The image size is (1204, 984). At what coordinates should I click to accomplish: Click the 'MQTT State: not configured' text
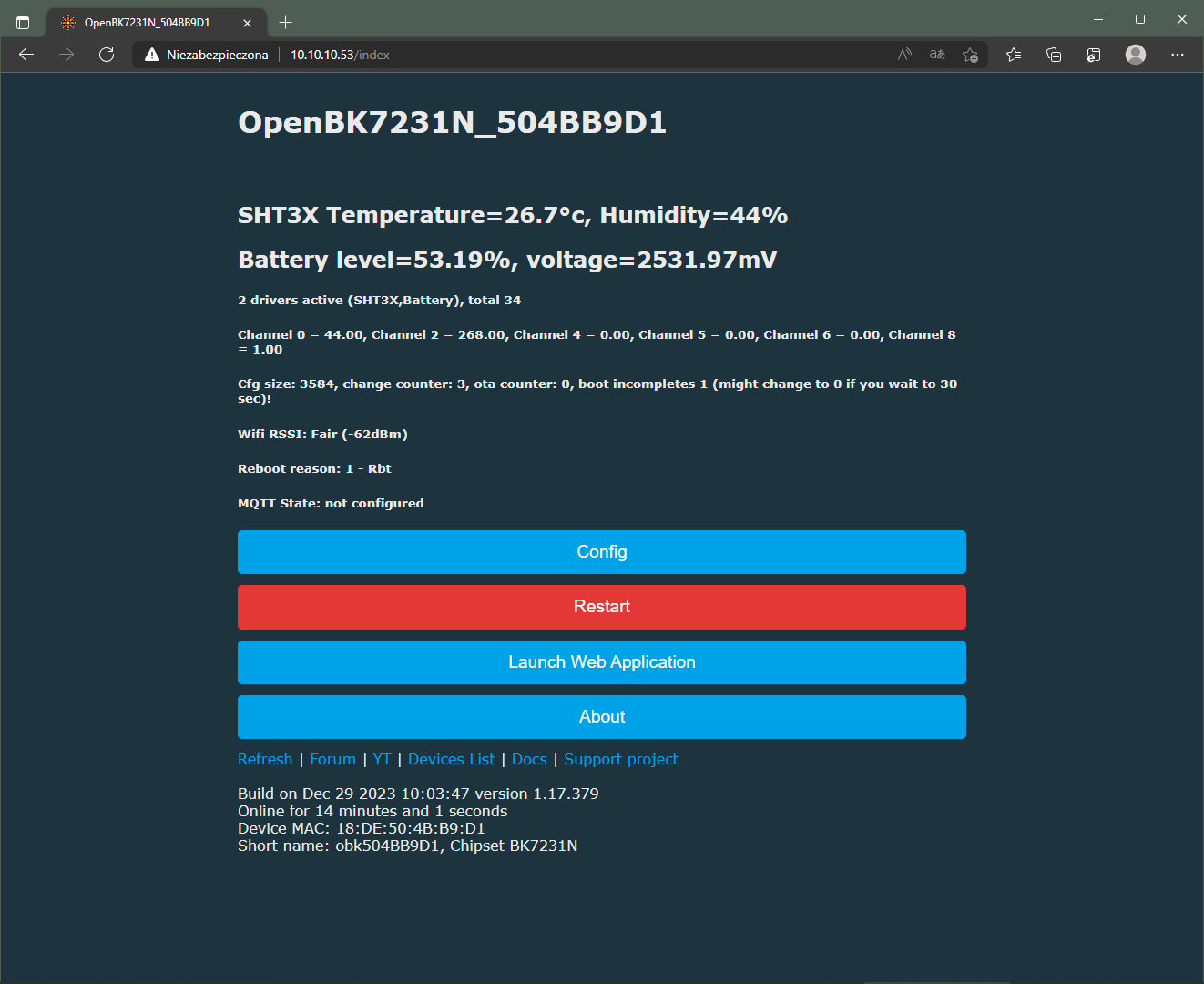pyautogui.click(x=331, y=503)
